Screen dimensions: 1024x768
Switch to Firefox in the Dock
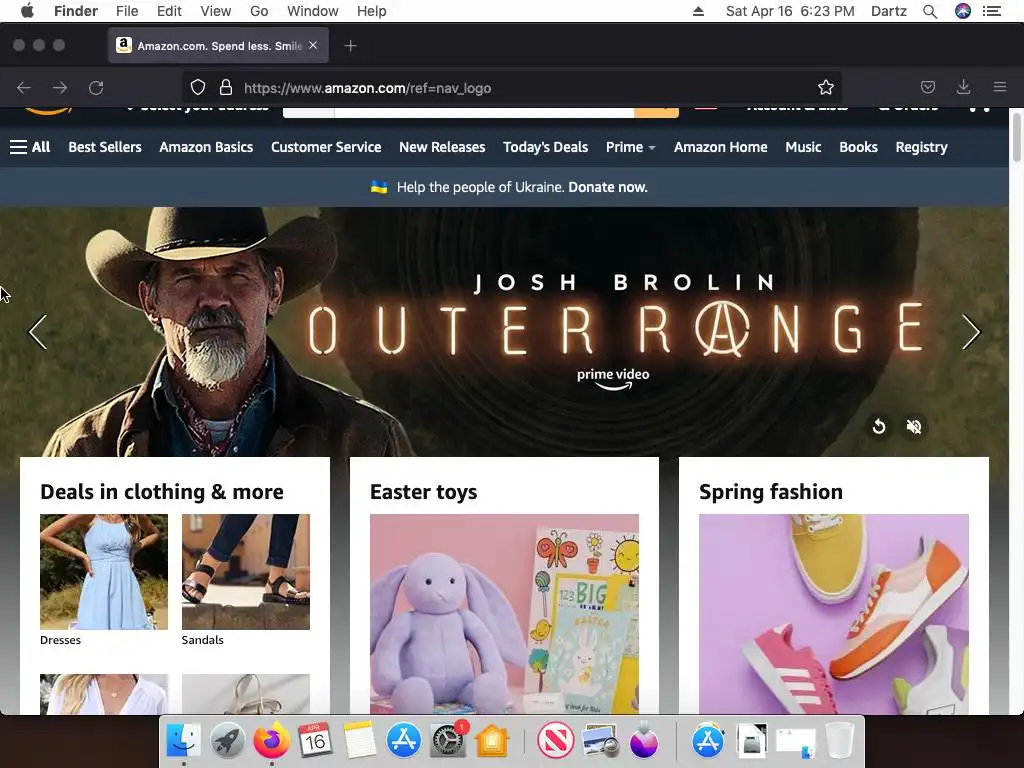pyautogui.click(x=272, y=740)
